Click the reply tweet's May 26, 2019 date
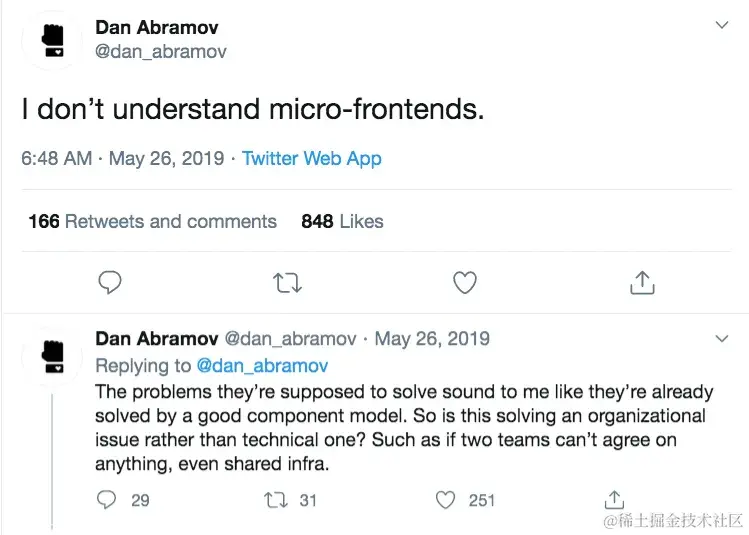Image resolution: width=749 pixels, height=535 pixels. 432,339
